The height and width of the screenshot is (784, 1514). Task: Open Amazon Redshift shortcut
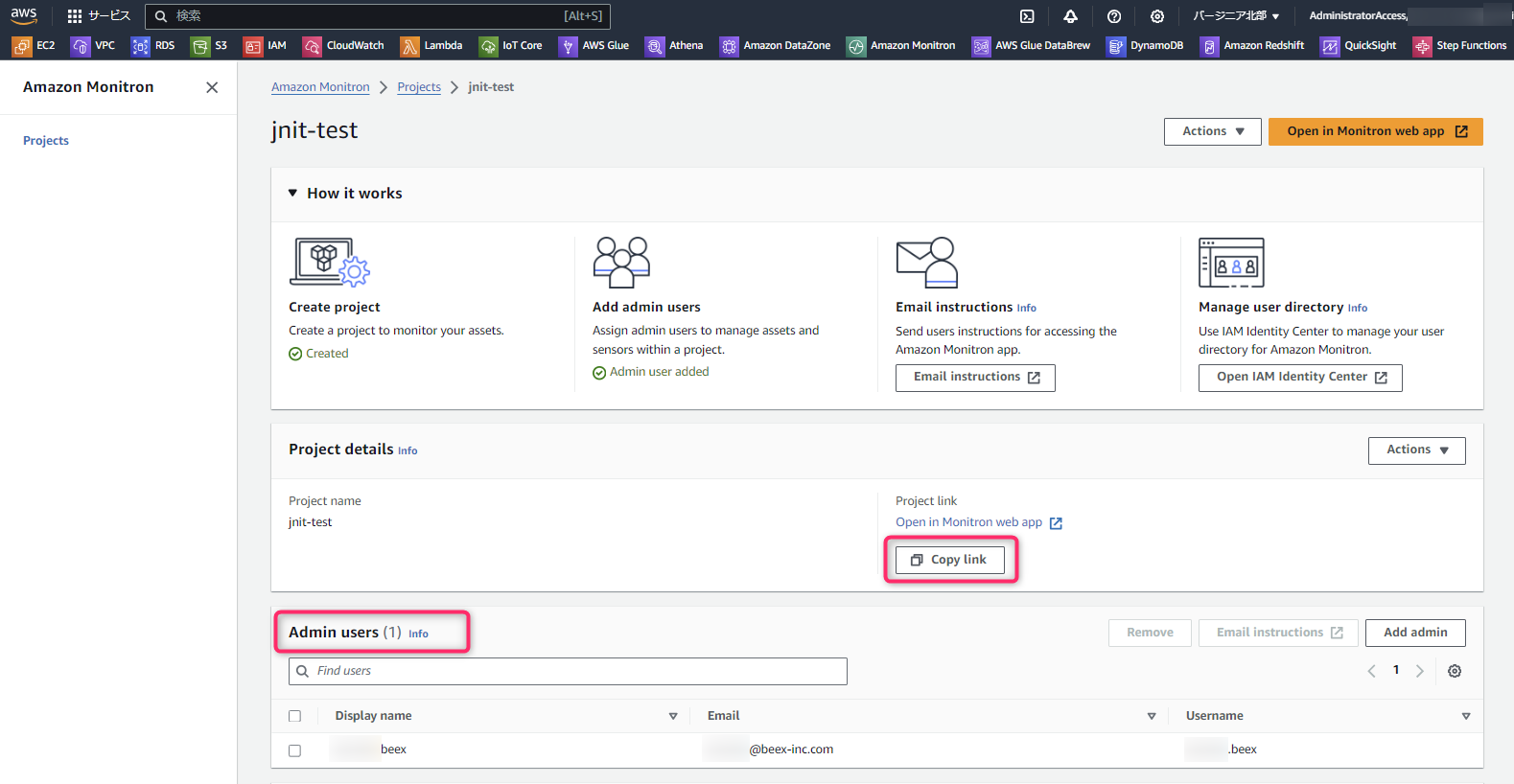point(1252,46)
